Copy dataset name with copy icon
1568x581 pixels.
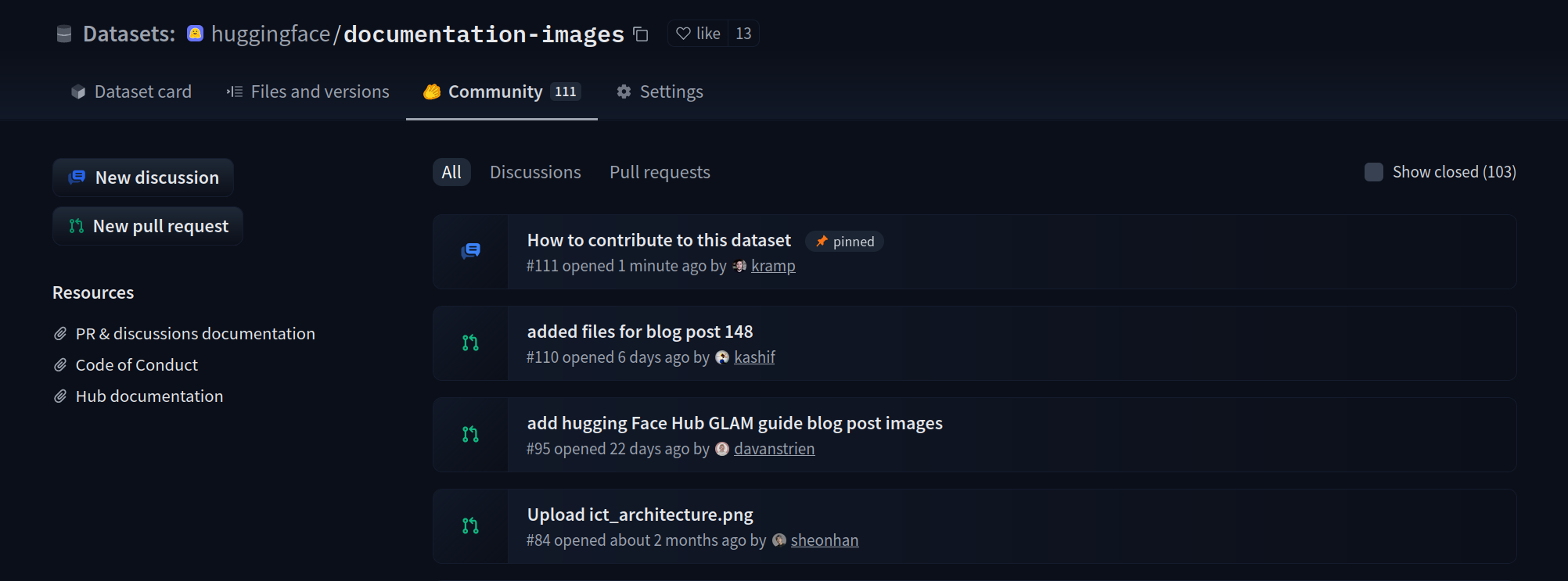click(641, 34)
